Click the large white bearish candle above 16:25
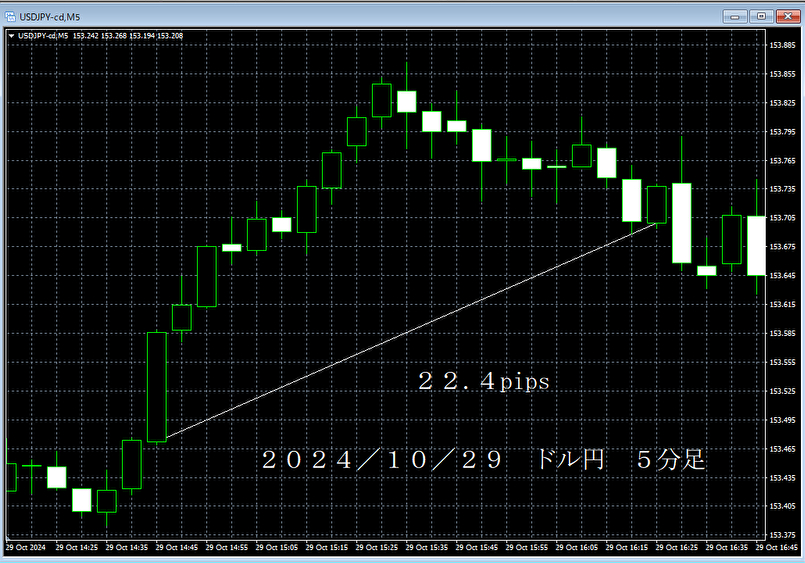Viewport: 805px width, 563px height. (682, 223)
